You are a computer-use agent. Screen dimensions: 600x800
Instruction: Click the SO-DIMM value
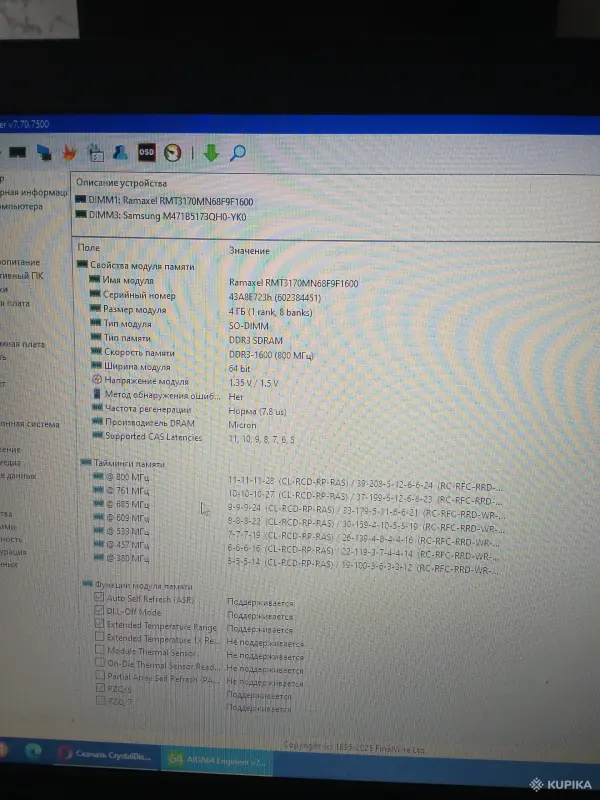coord(248,326)
